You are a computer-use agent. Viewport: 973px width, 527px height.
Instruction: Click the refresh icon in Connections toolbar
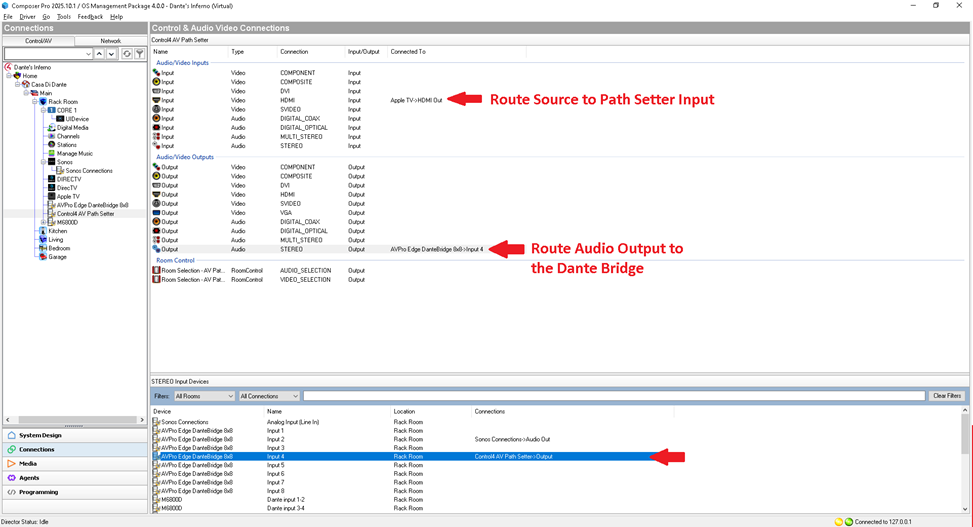pyautogui.click(x=127, y=54)
